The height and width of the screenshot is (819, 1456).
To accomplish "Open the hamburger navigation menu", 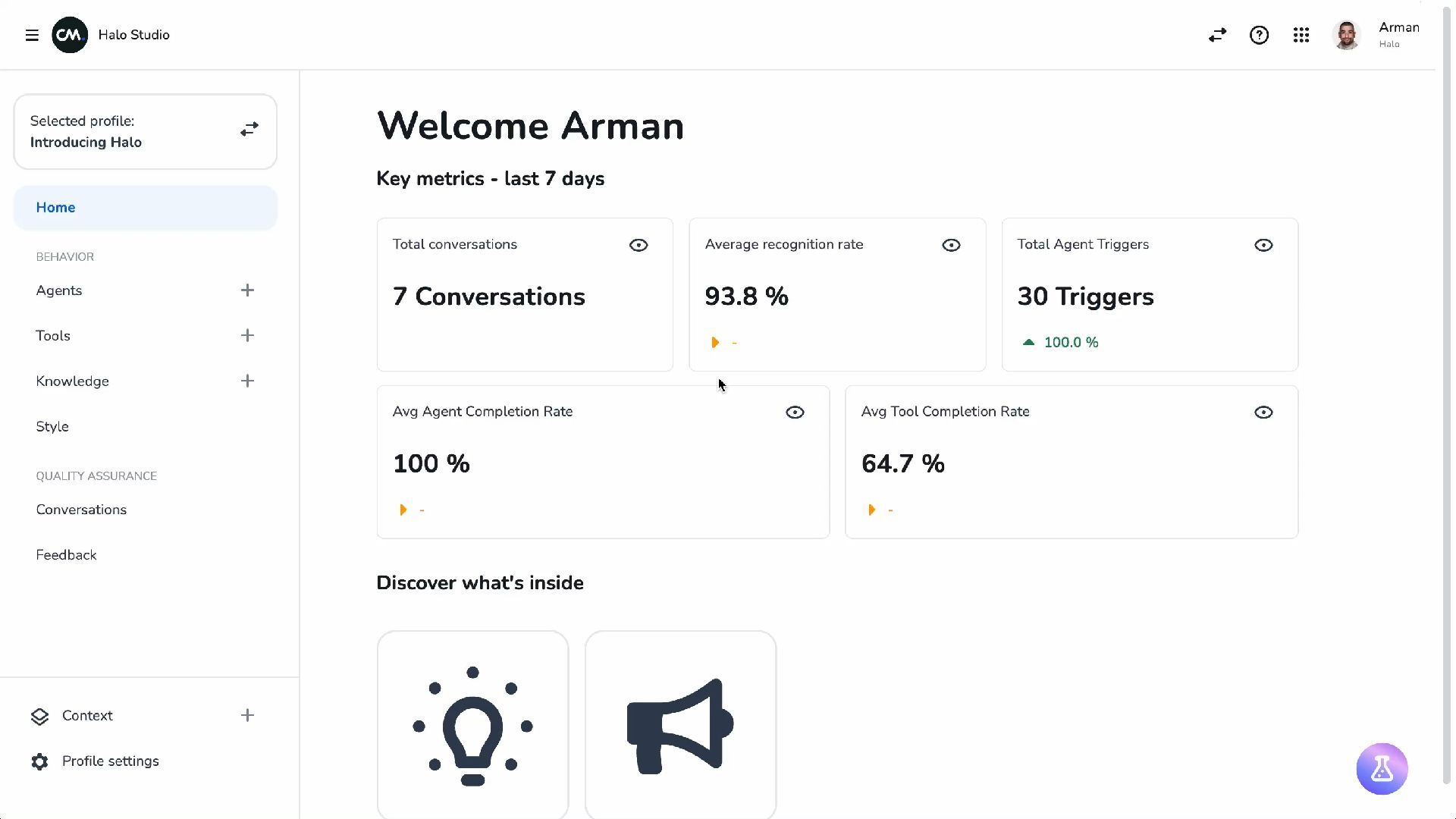I will coord(32,36).
